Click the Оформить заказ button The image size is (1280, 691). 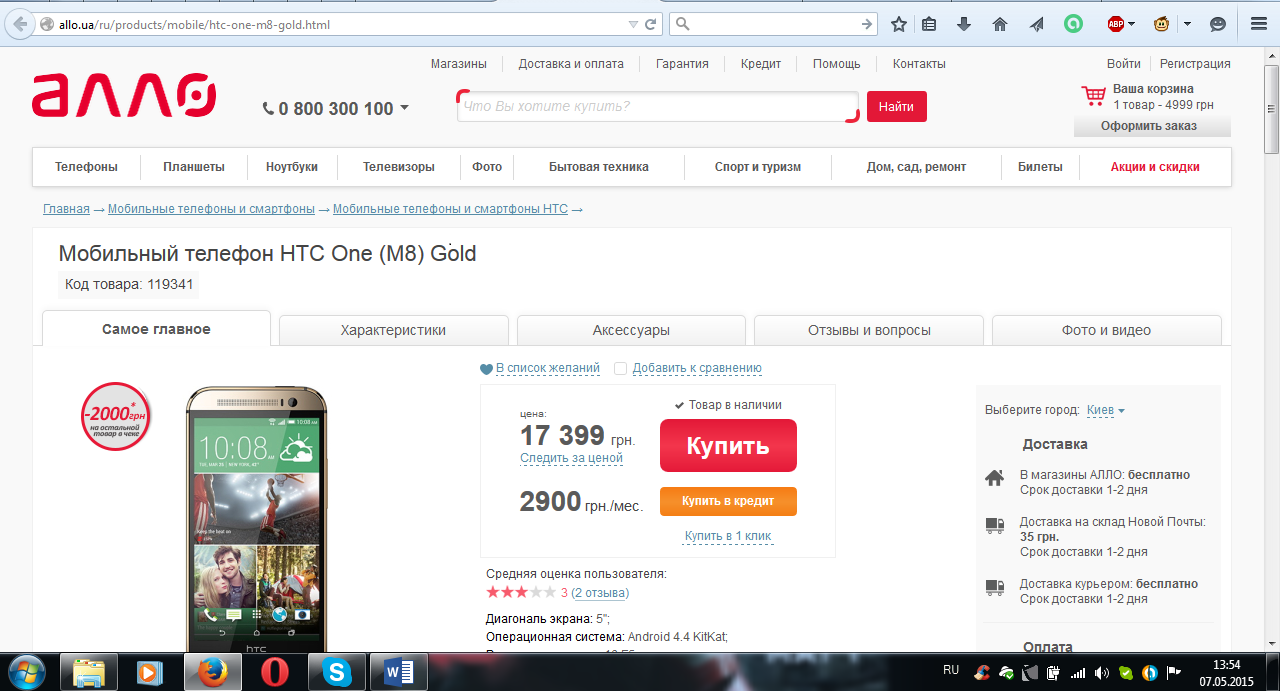click(x=1152, y=126)
